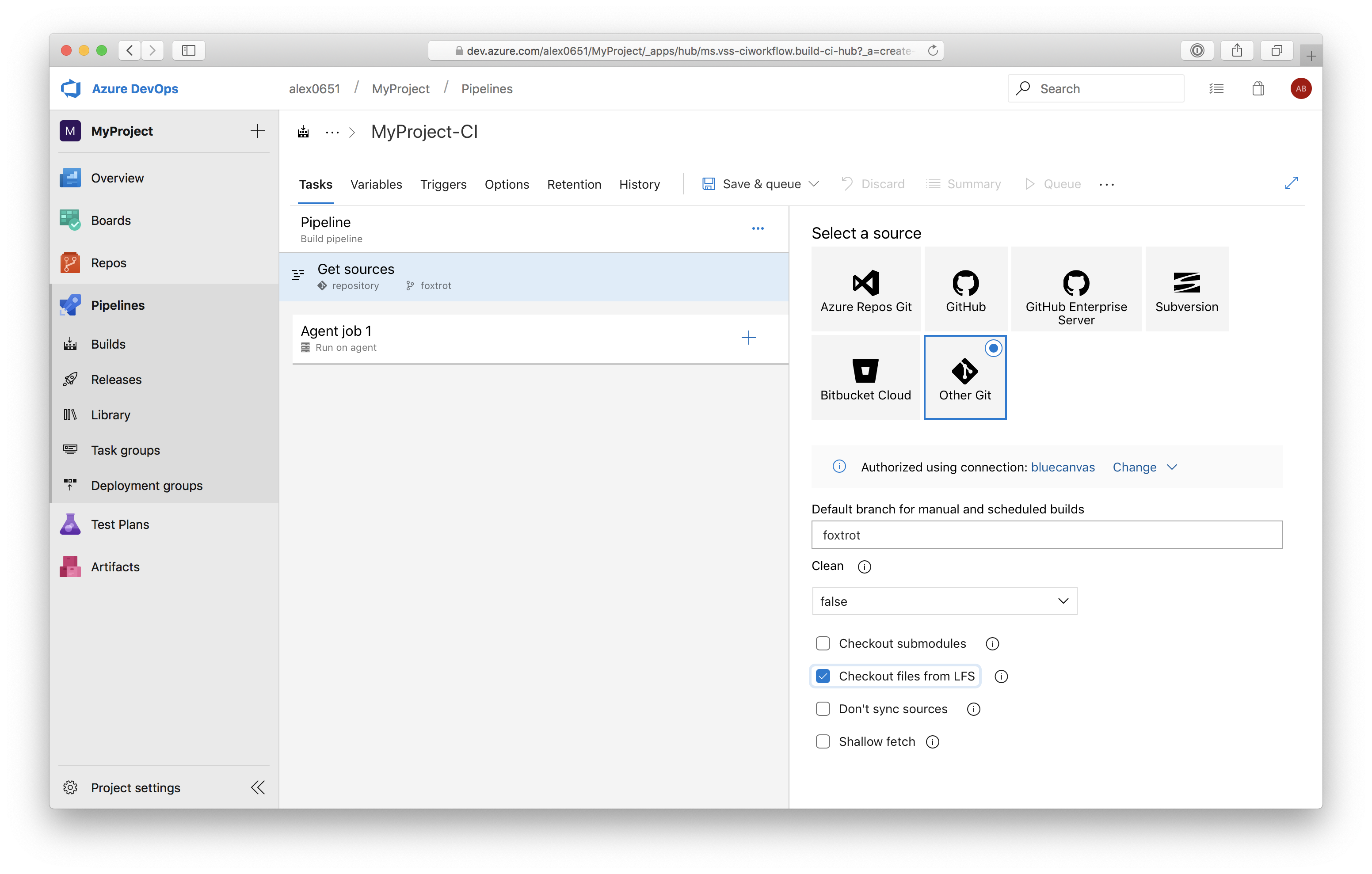Select the GitHub source icon

pyautogui.click(x=965, y=283)
